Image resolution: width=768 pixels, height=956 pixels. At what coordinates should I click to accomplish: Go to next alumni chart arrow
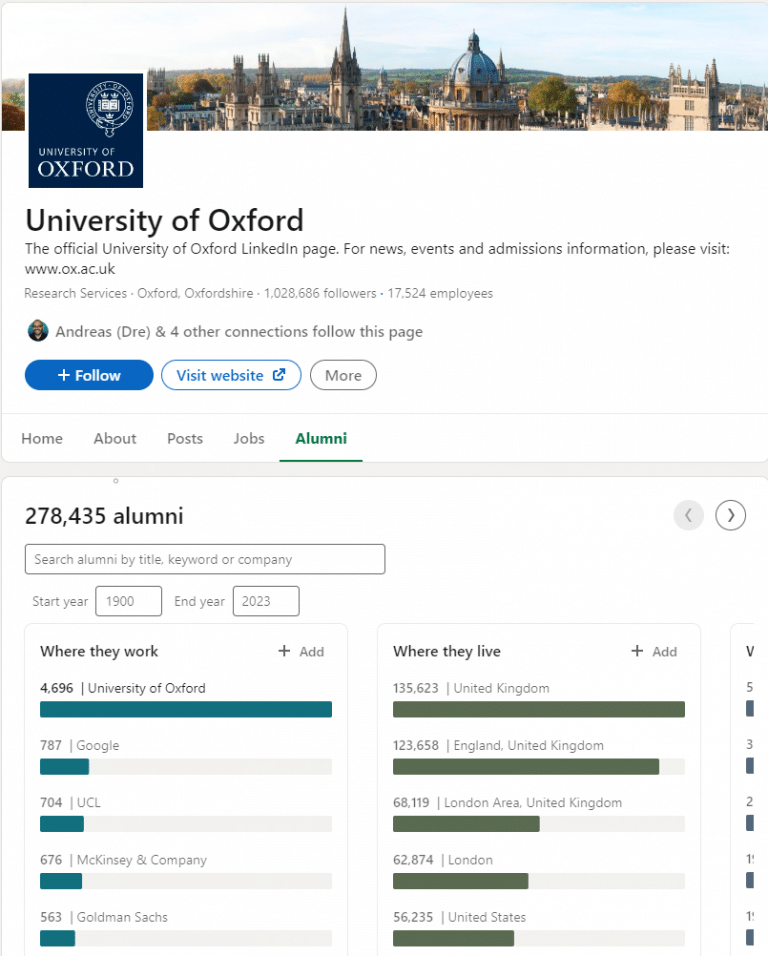click(730, 516)
